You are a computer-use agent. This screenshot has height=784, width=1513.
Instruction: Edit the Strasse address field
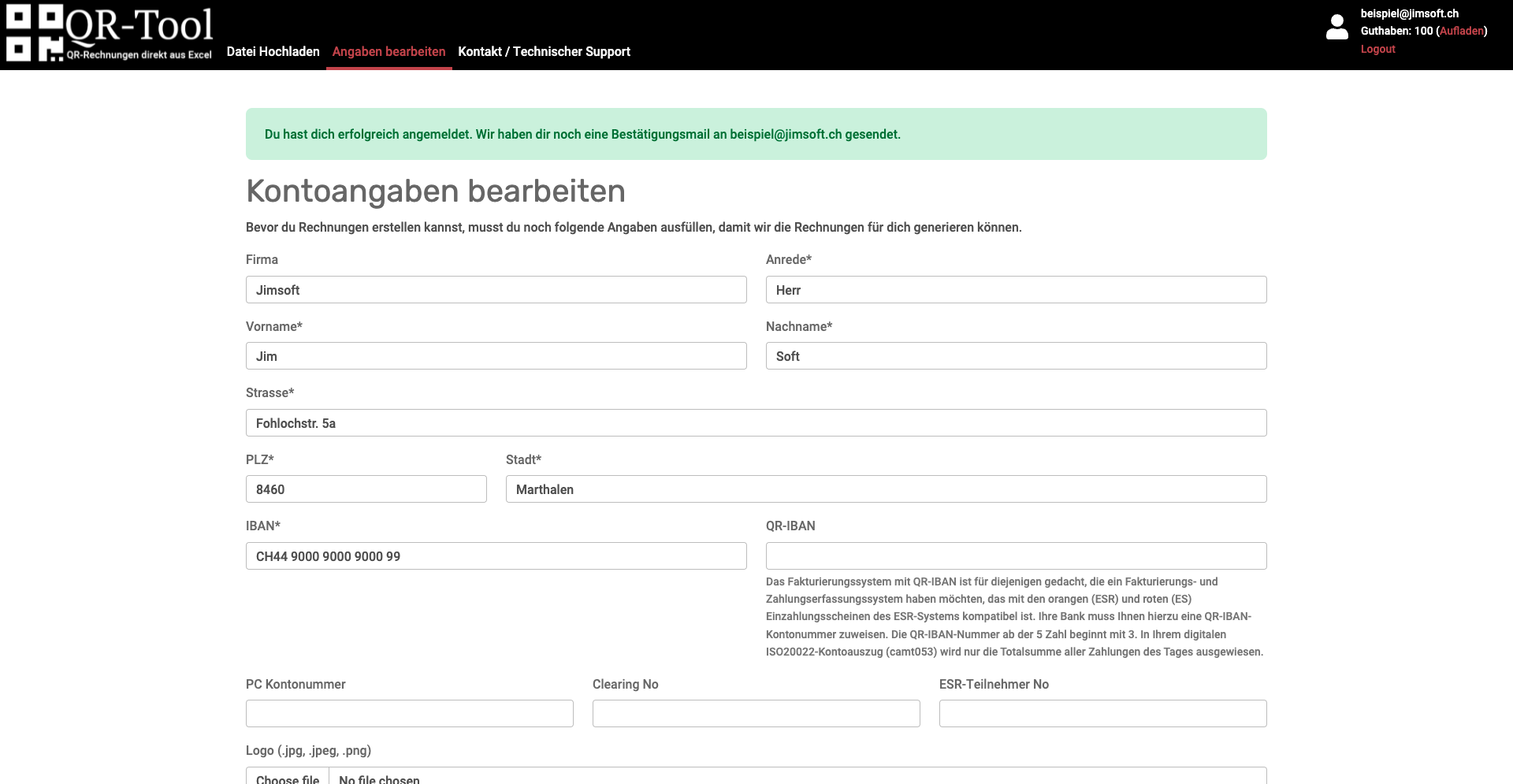coord(756,423)
